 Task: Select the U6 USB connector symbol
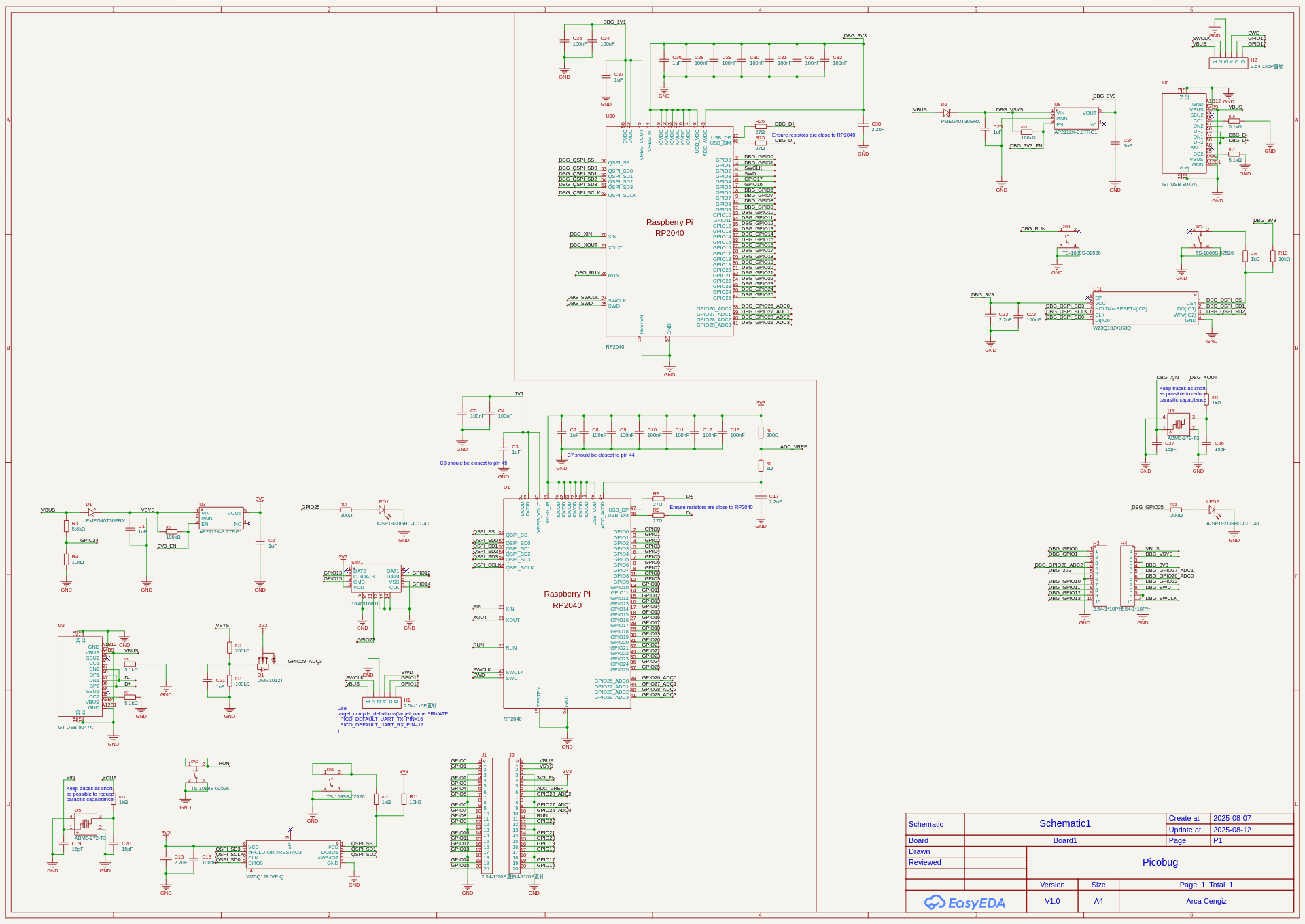click(1184, 134)
